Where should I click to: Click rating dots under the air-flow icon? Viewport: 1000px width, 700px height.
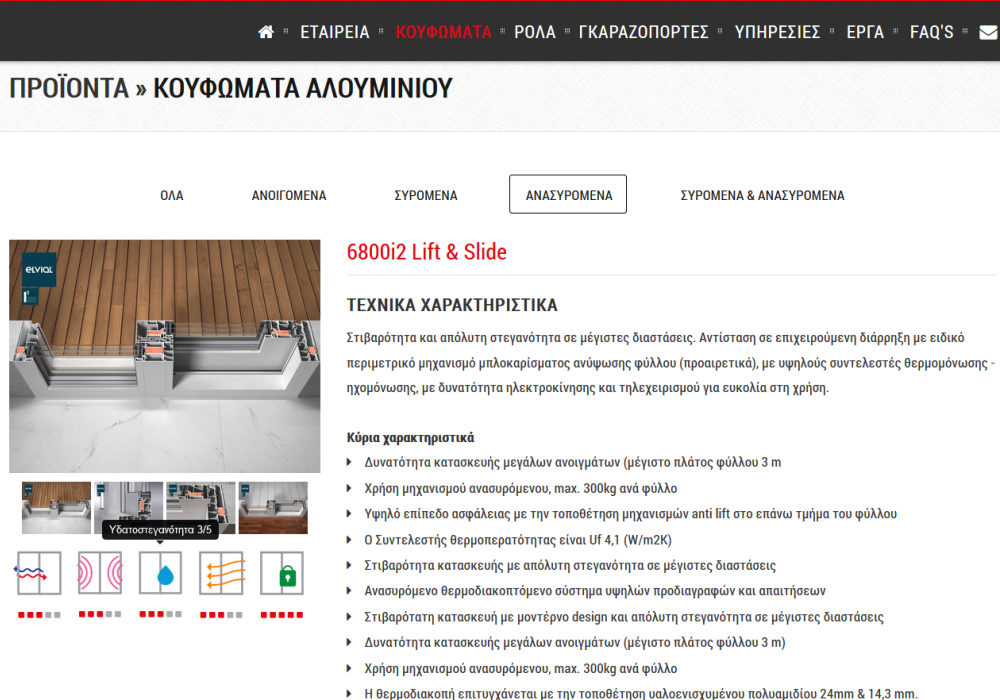click(x=221, y=615)
